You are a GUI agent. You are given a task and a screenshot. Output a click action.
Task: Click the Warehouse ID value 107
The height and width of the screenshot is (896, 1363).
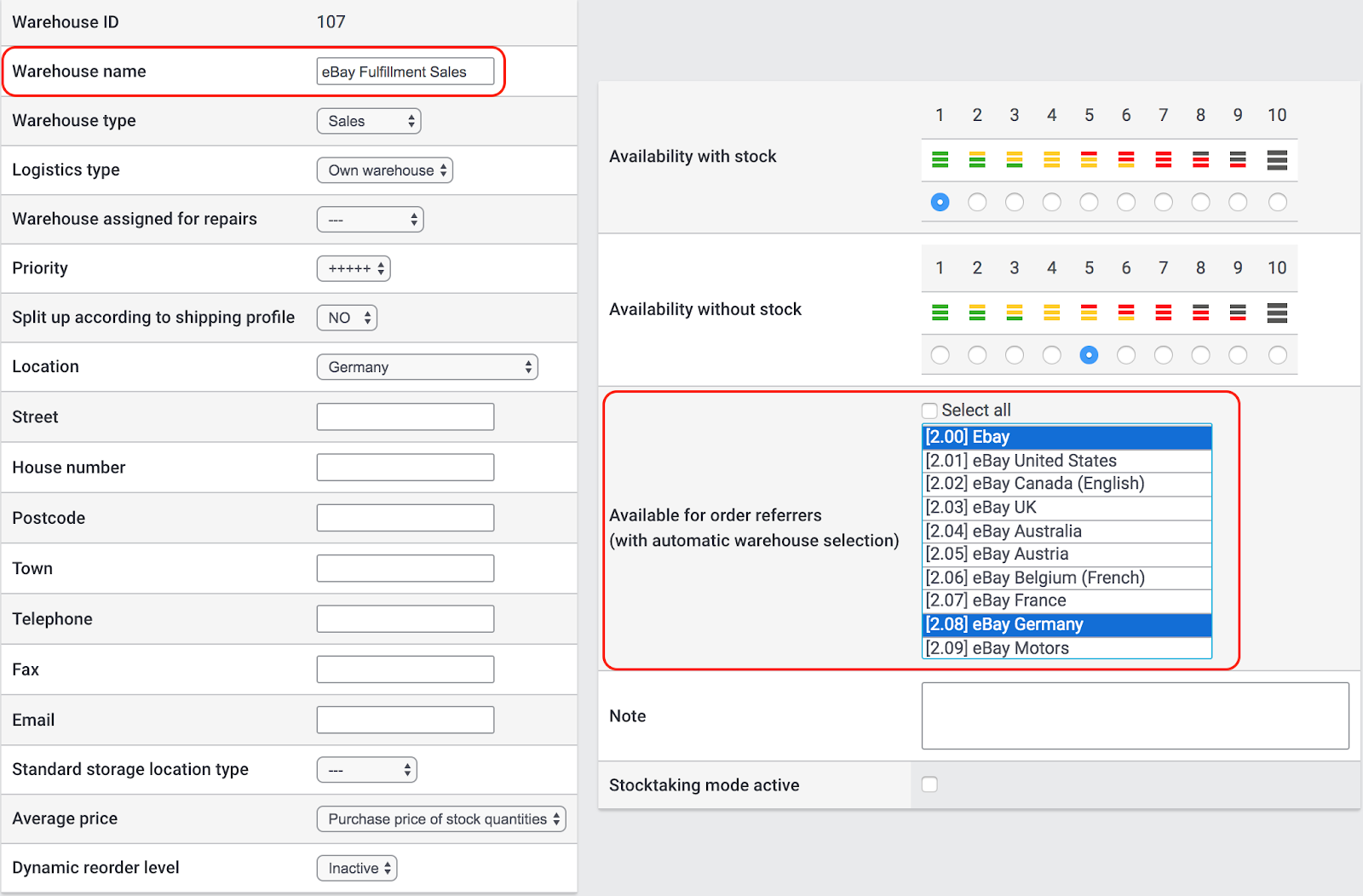pos(331,22)
